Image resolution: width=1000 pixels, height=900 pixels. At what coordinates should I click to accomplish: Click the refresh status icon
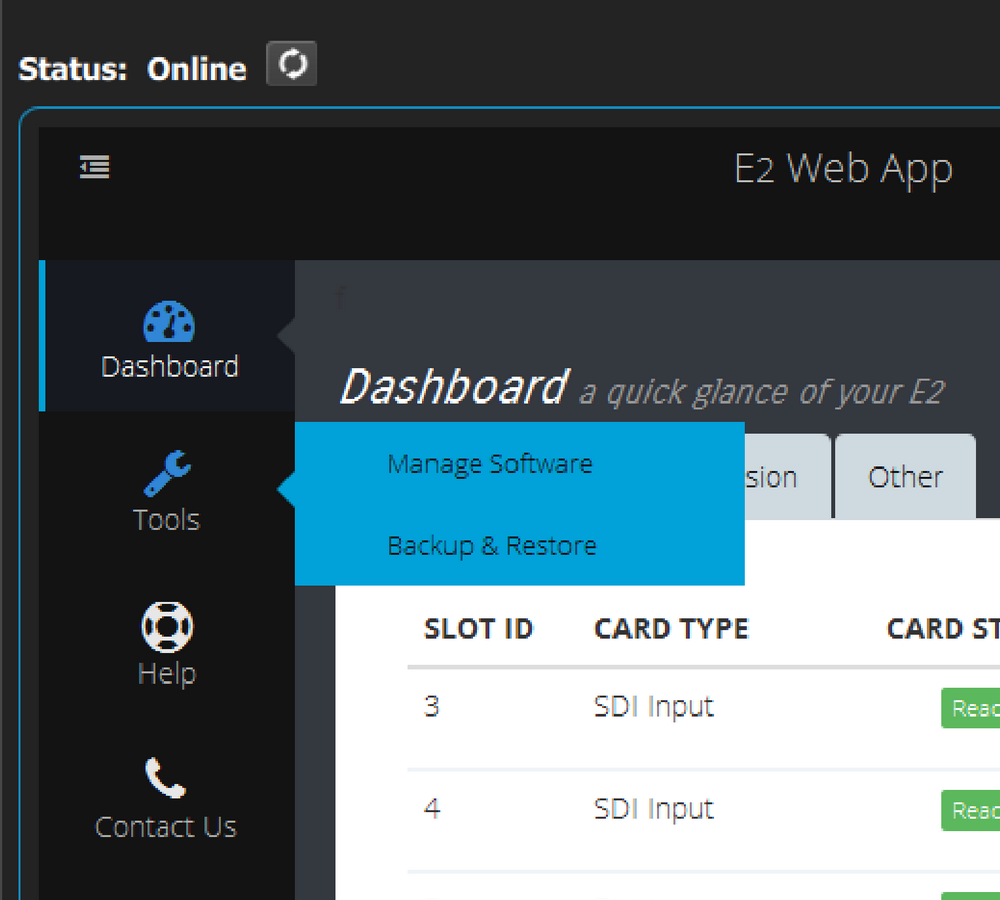[x=291, y=64]
